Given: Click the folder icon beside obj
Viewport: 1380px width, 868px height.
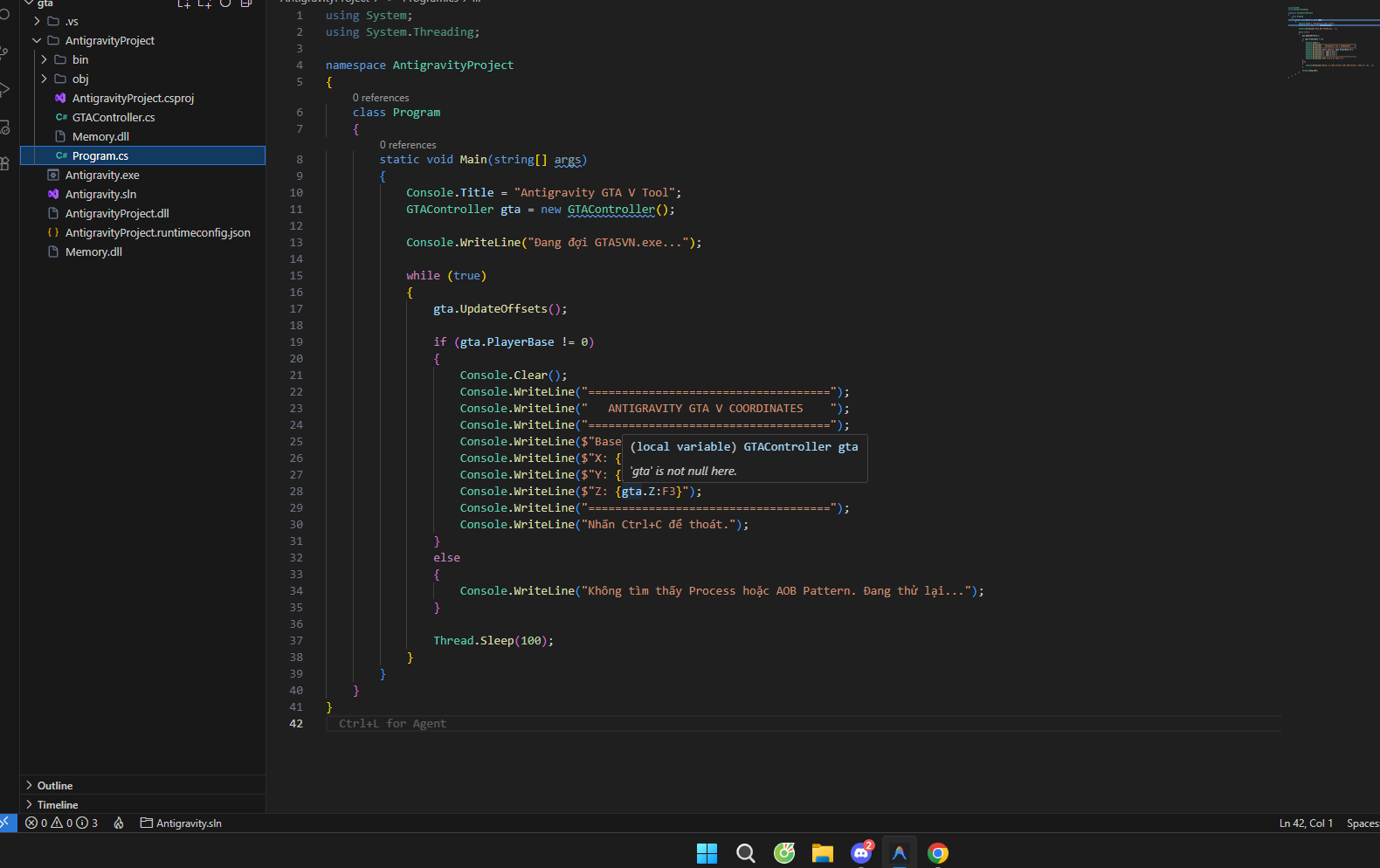Looking at the screenshot, I should point(60,79).
